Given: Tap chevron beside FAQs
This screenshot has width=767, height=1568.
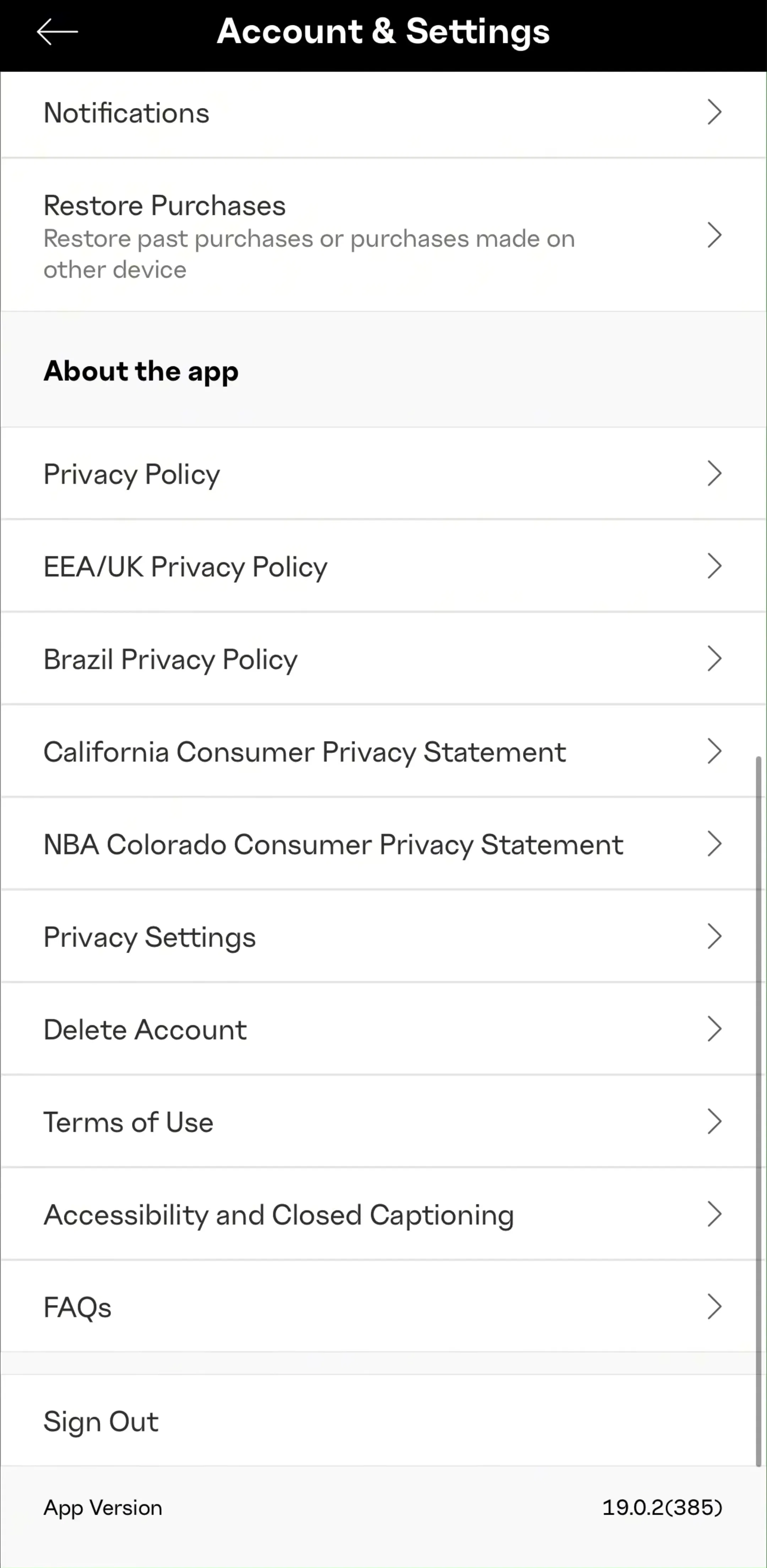Looking at the screenshot, I should coord(715,1306).
